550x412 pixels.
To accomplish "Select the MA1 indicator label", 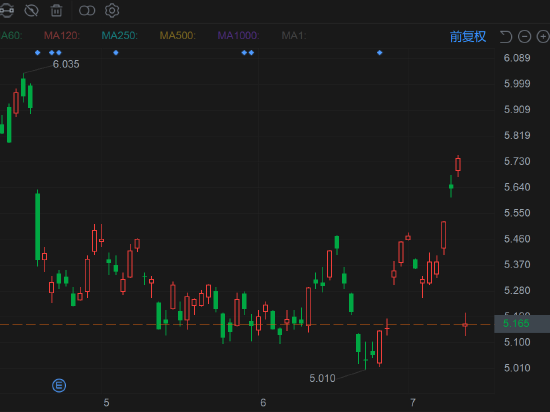I will (x=294, y=35).
